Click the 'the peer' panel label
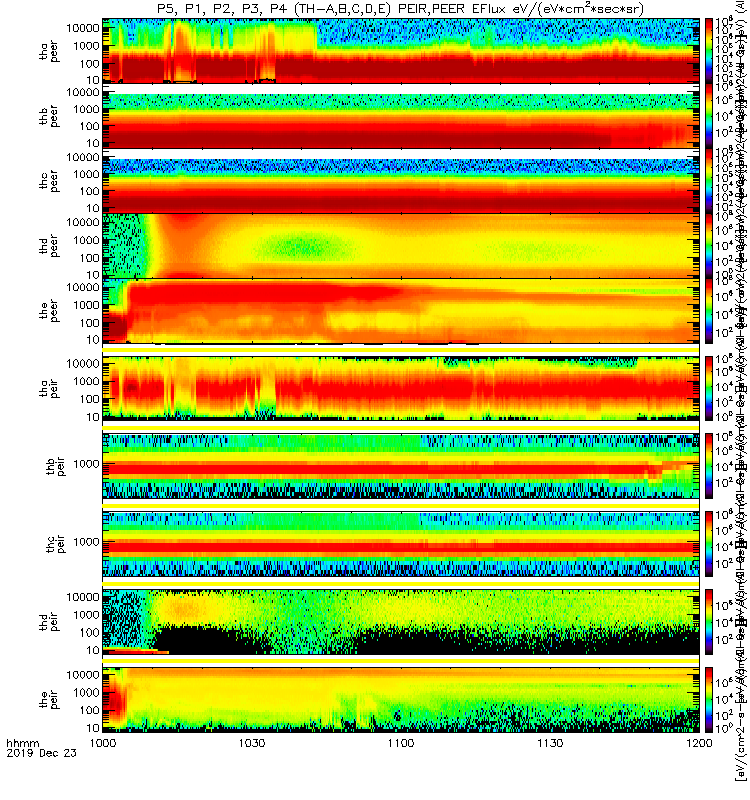The height and width of the screenshot is (800, 750). [49, 312]
